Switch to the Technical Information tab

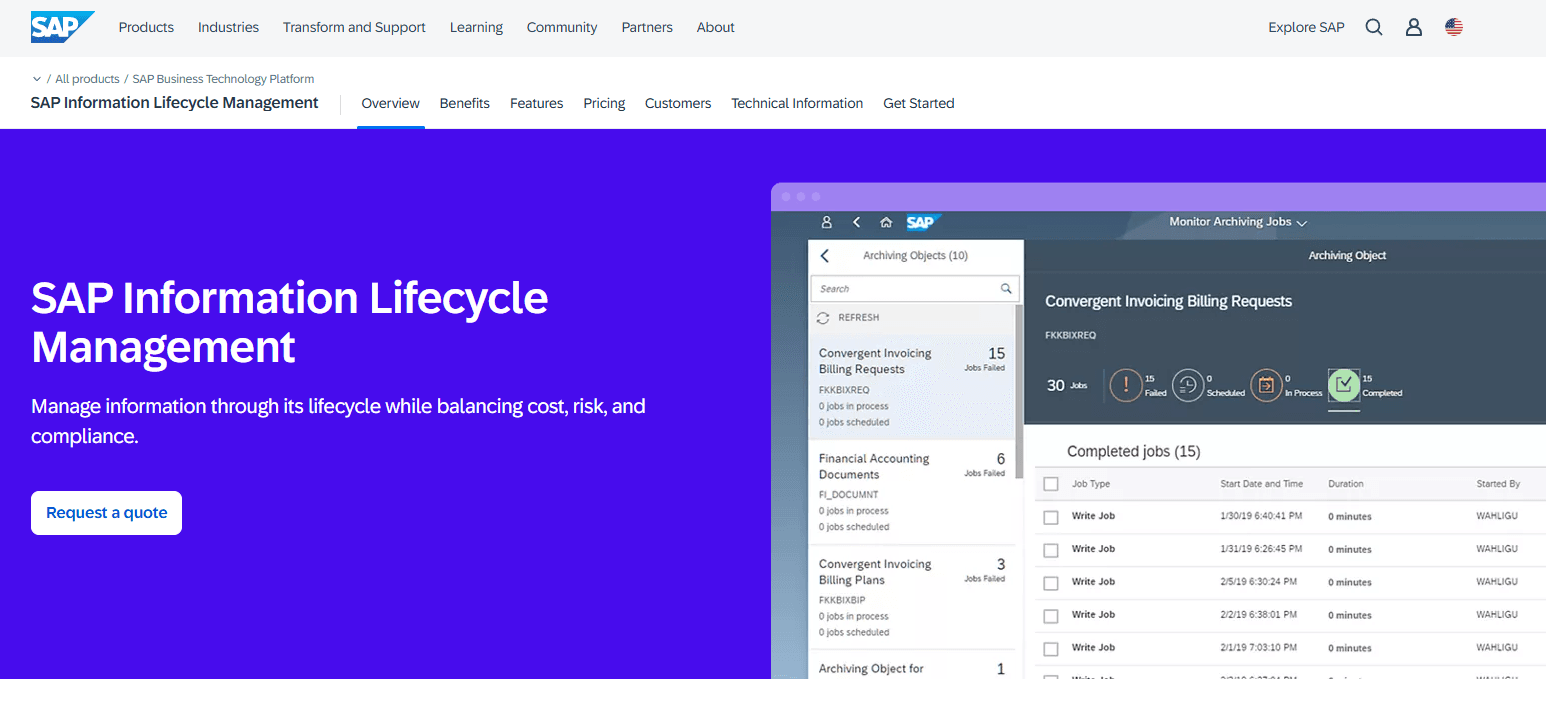(x=797, y=103)
